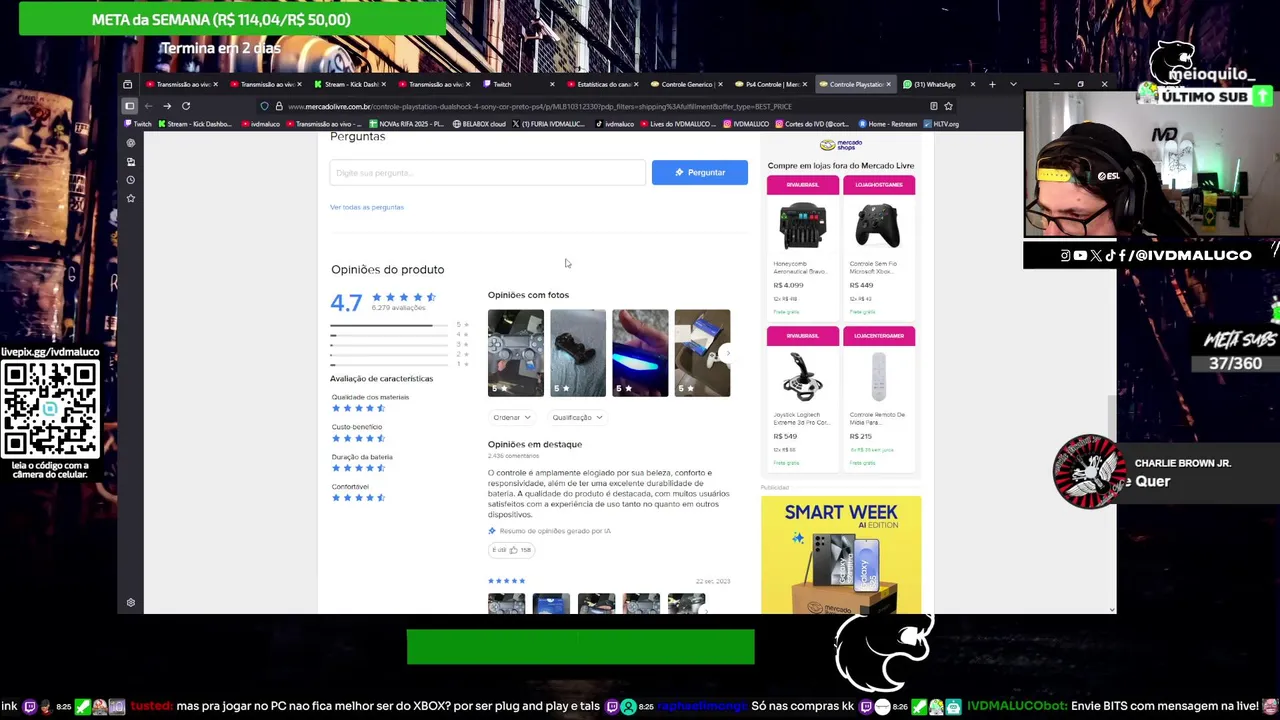Viewport: 1280px width, 720px height.
Task: Switch to Stream - Kick Dashboard tab
Action: tap(350, 84)
